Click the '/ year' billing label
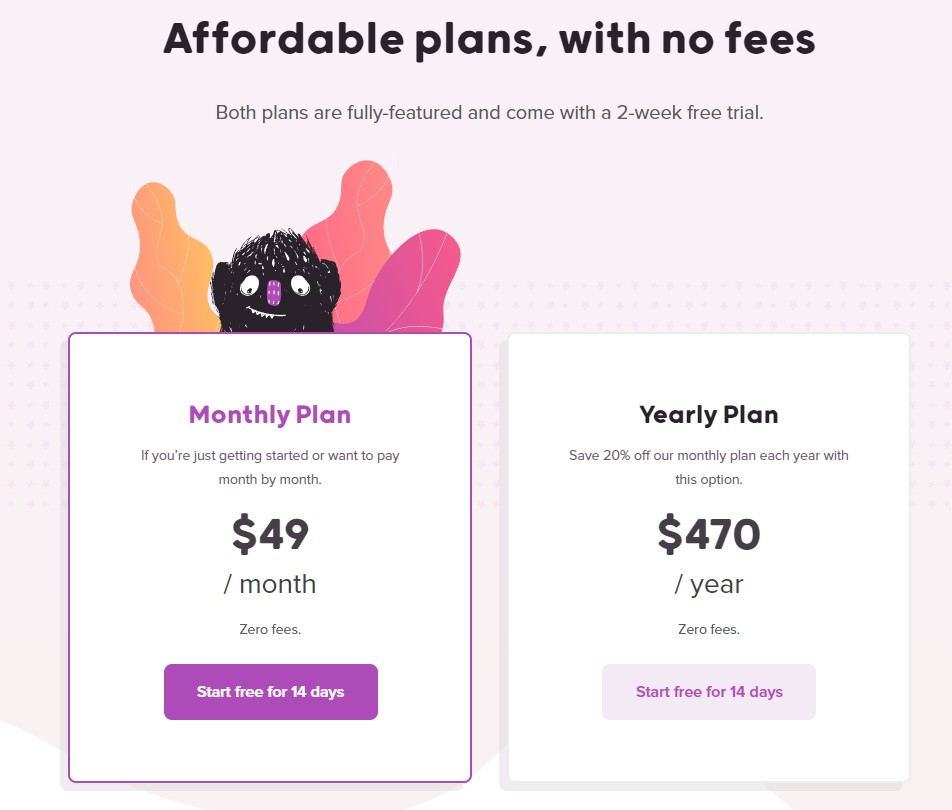The height and width of the screenshot is (810, 952). 709,585
